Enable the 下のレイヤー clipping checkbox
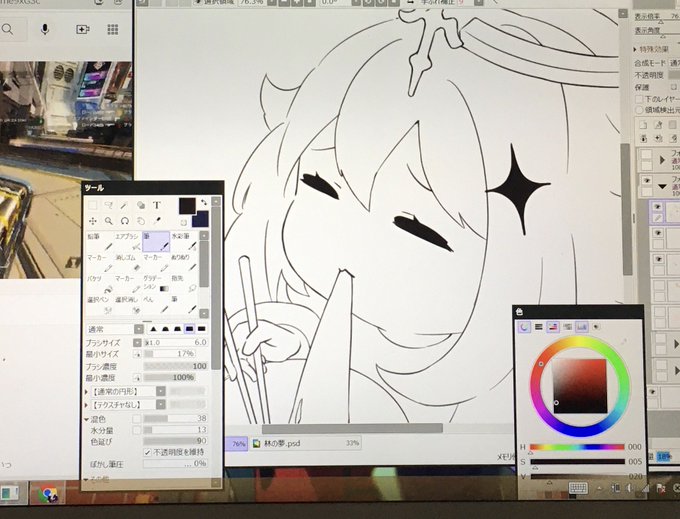 [639, 99]
